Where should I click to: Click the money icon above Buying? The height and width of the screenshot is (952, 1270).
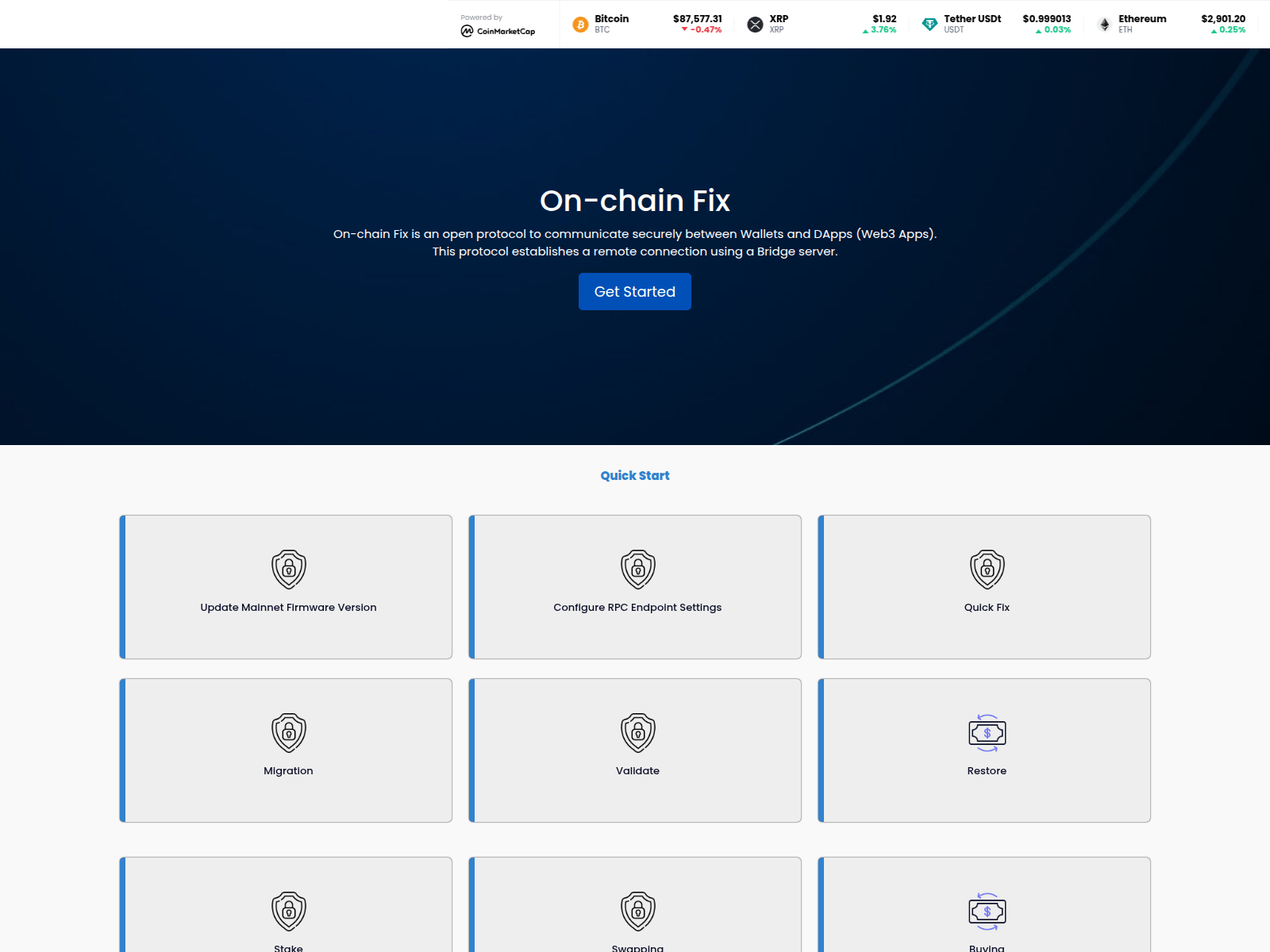pyautogui.click(x=987, y=911)
